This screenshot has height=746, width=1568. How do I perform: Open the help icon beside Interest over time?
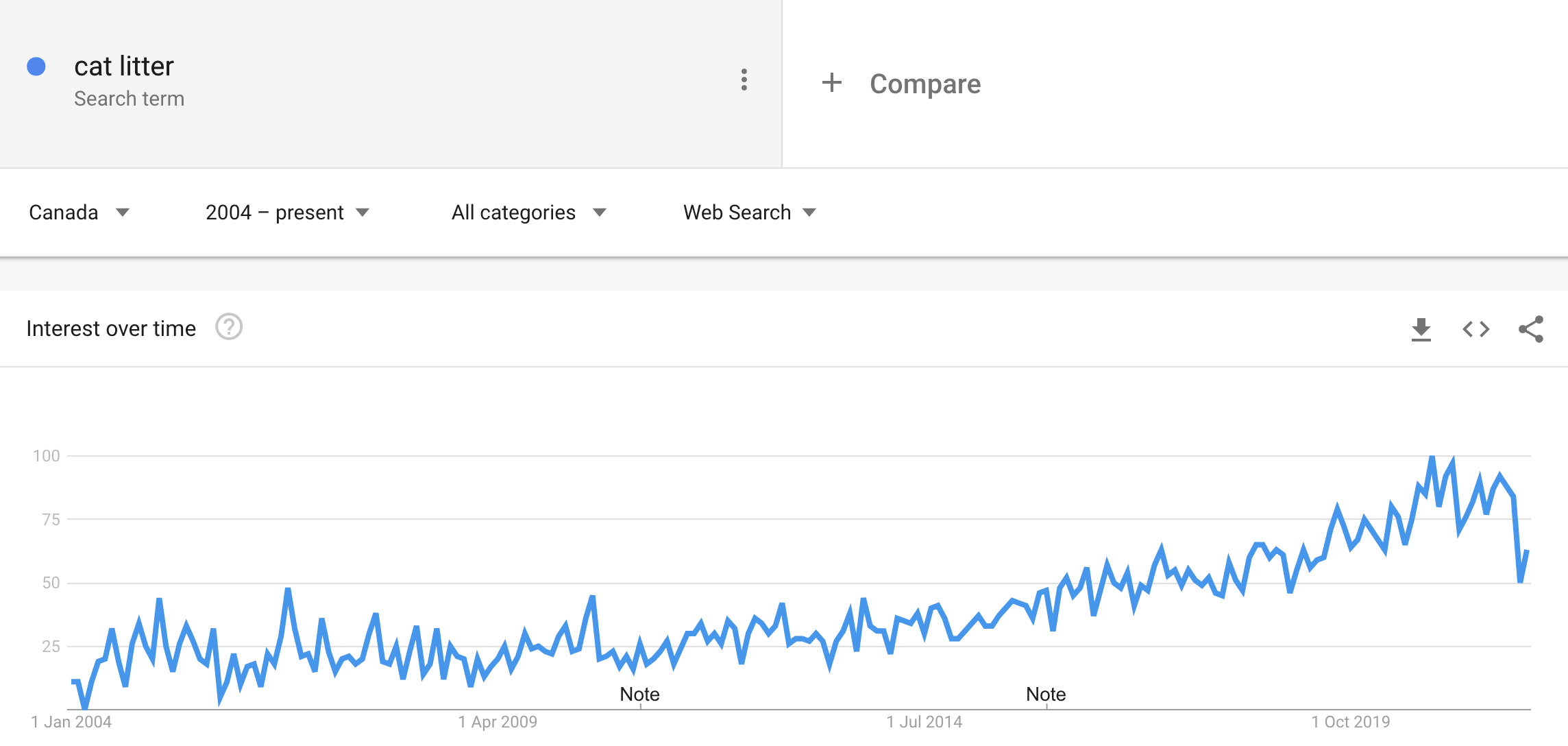tap(229, 327)
